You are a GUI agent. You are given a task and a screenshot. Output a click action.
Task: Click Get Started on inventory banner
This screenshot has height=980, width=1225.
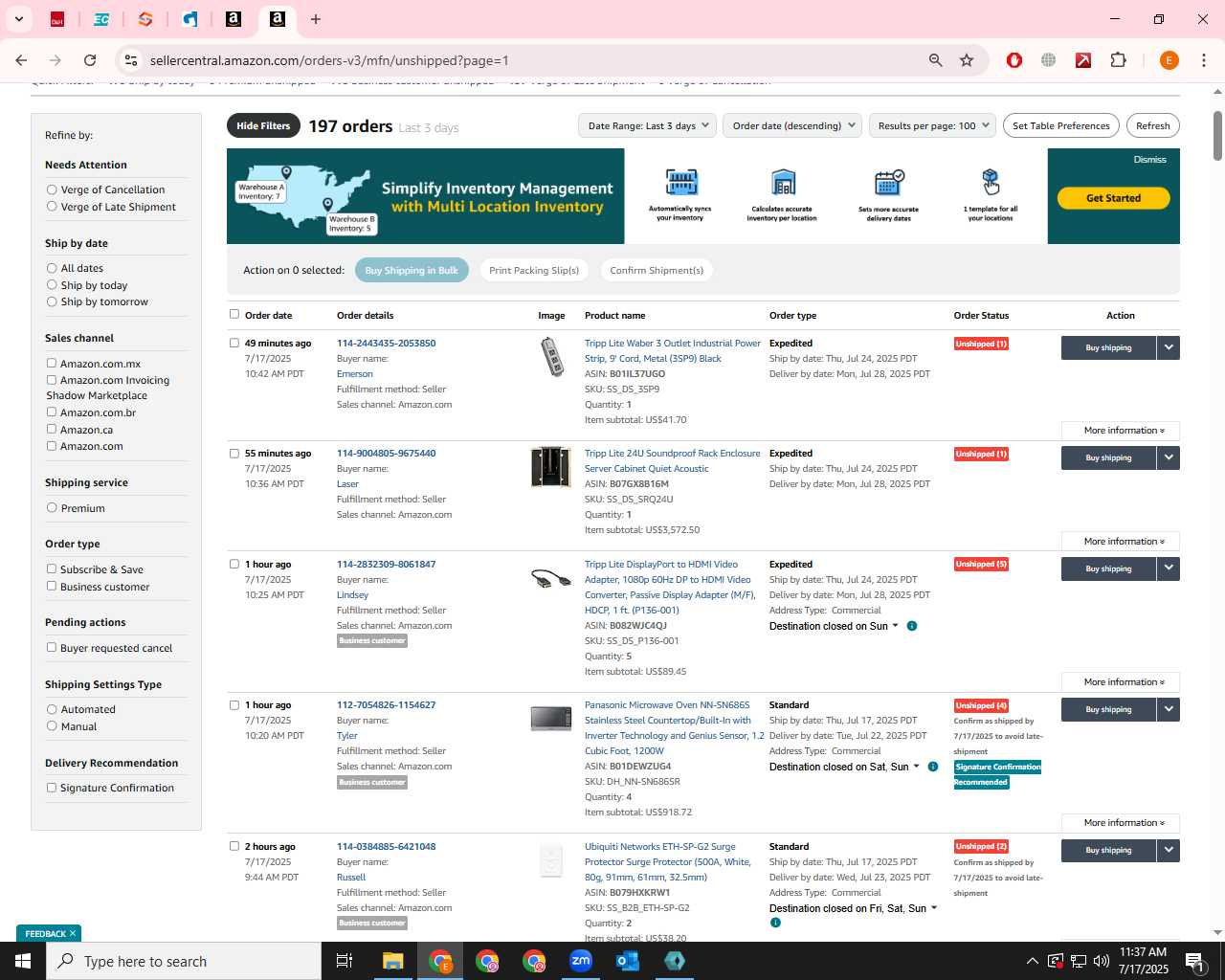[1113, 198]
